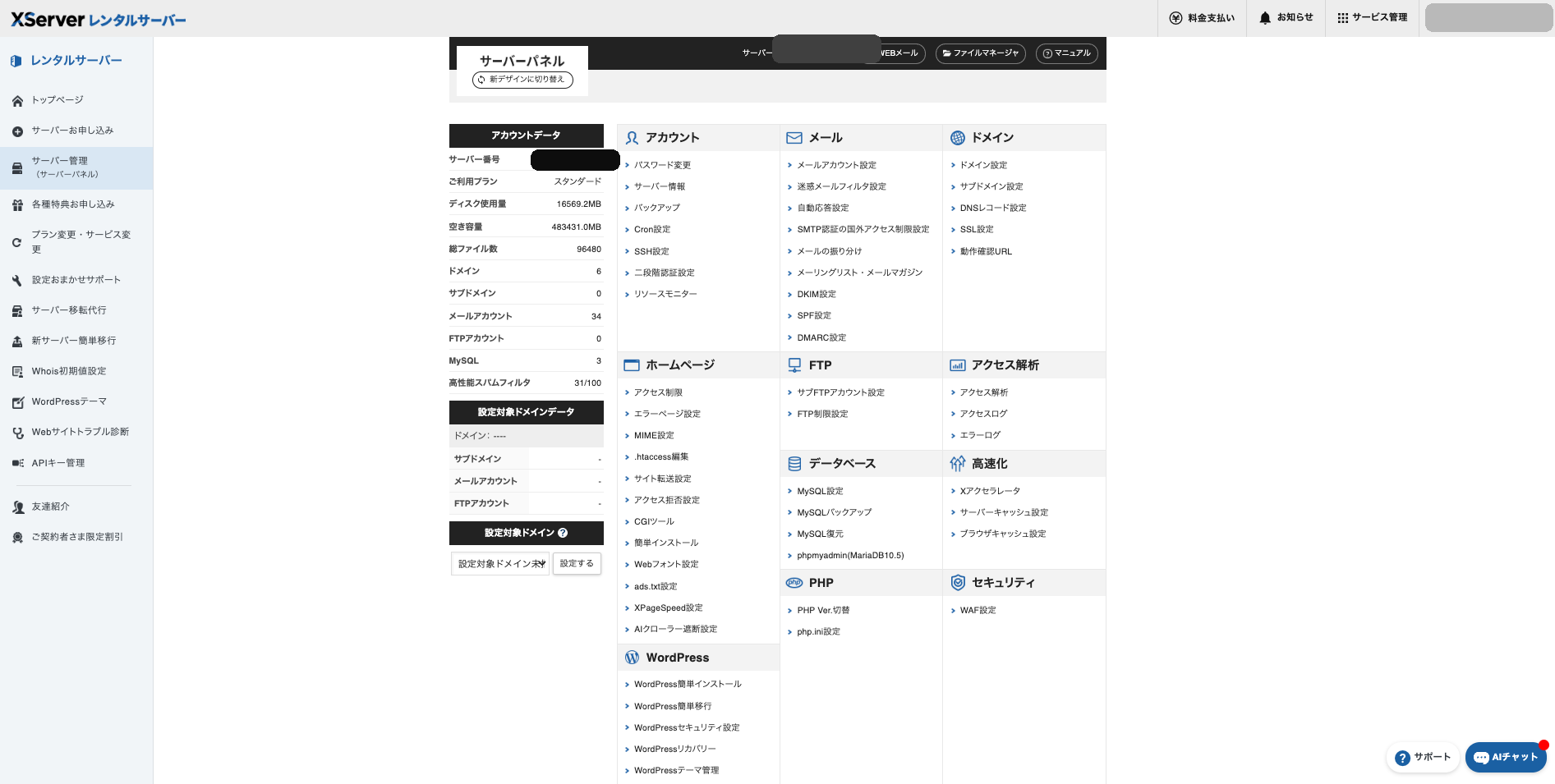Click the XServer logo in header
The width and height of the screenshot is (1555, 784).
98,19
